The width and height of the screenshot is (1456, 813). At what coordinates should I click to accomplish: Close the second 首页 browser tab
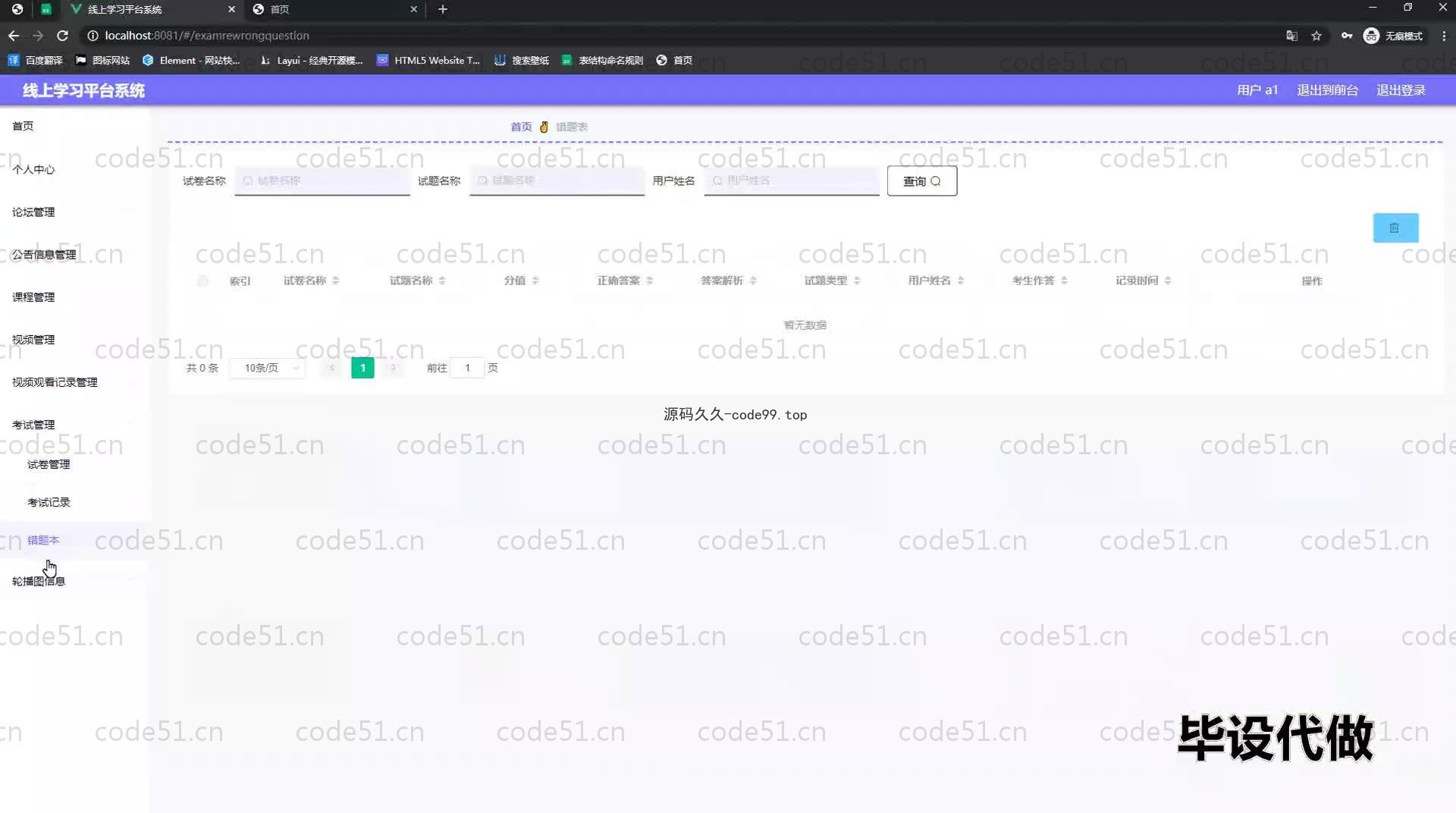click(413, 9)
